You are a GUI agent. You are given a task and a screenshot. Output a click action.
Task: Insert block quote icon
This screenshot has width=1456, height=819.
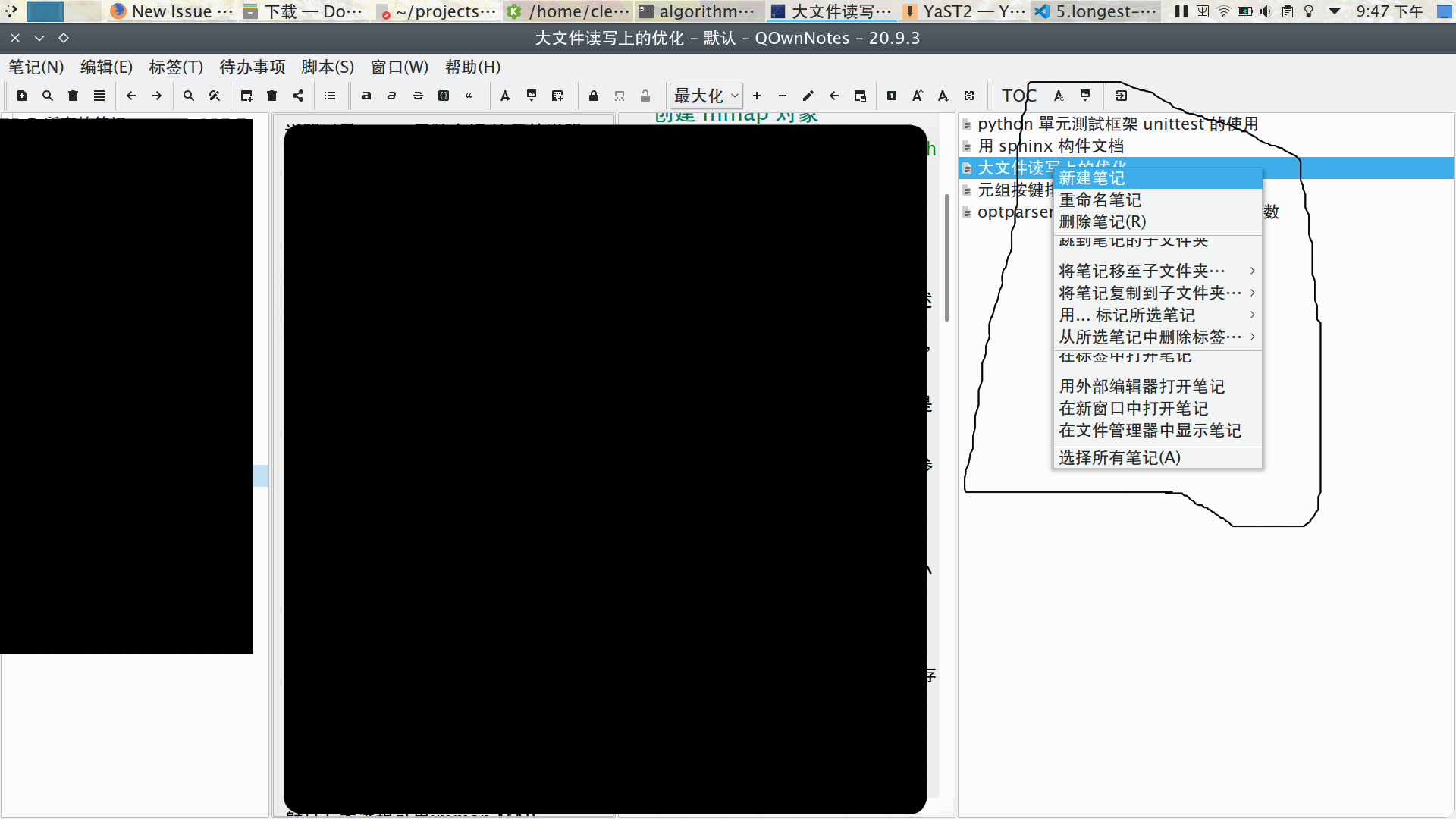click(469, 96)
